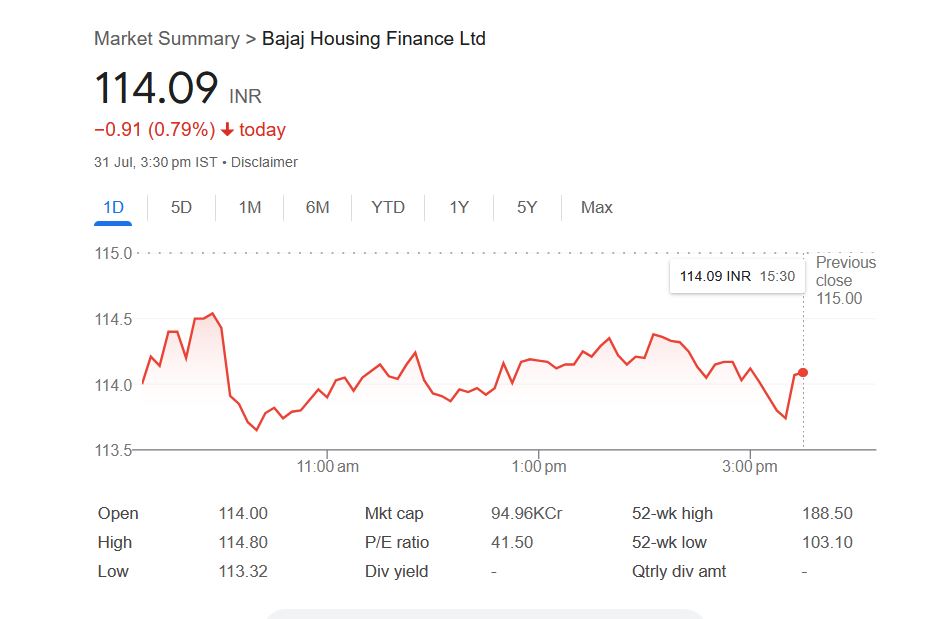Click the red endpoint dot on chart
The image size is (935, 619).
tap(803, 373)
